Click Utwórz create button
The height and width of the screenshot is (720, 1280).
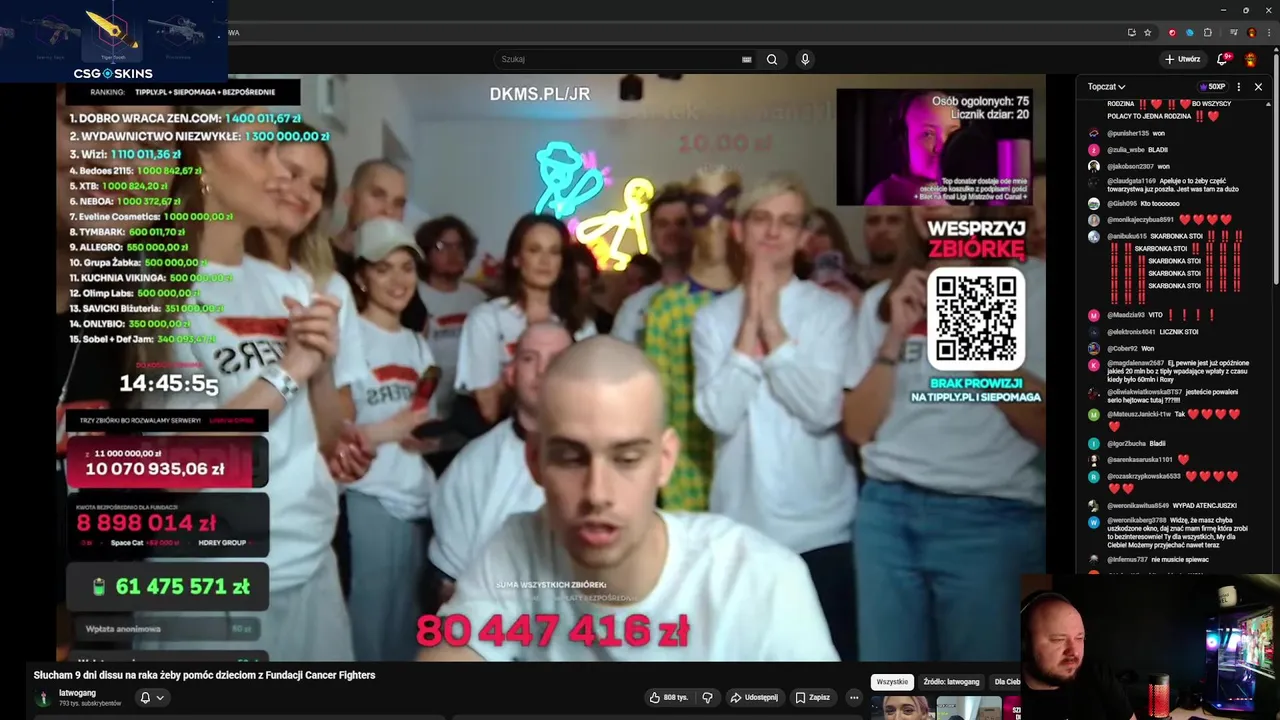point(1182,59)
